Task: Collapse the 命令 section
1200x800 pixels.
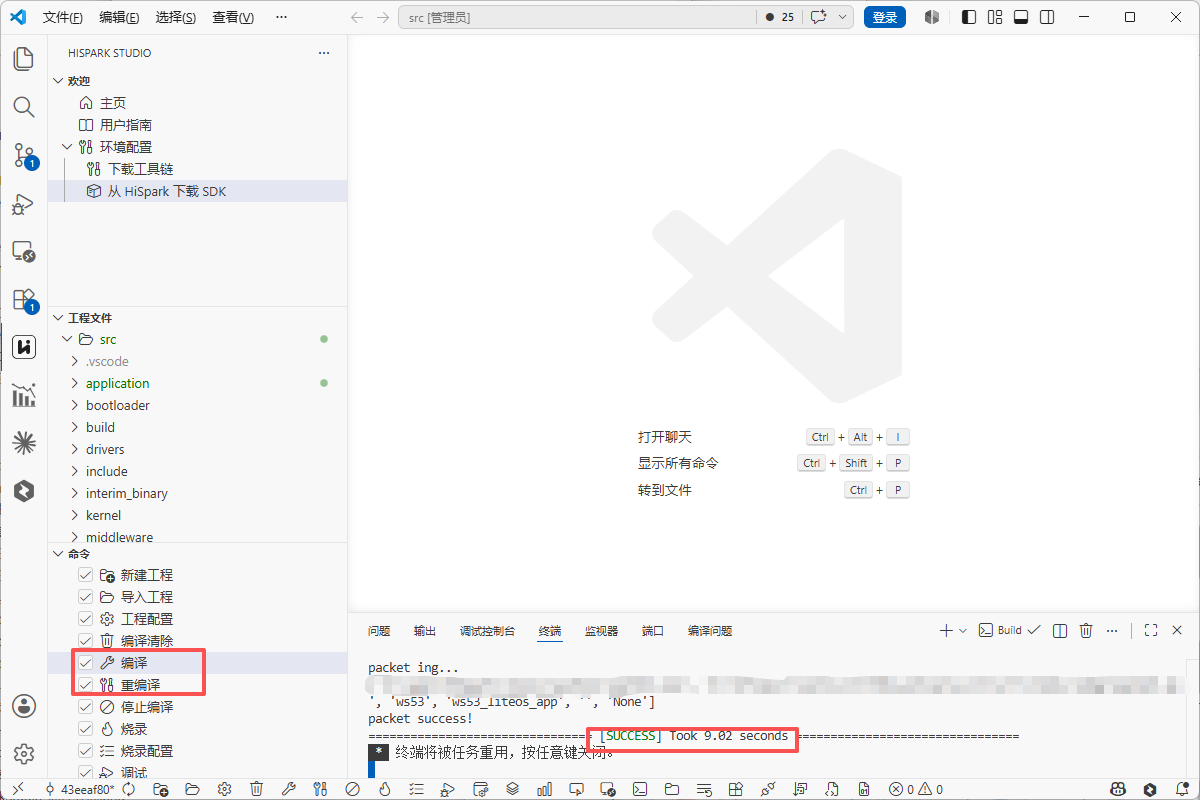Action: click(x=58, y=554)
